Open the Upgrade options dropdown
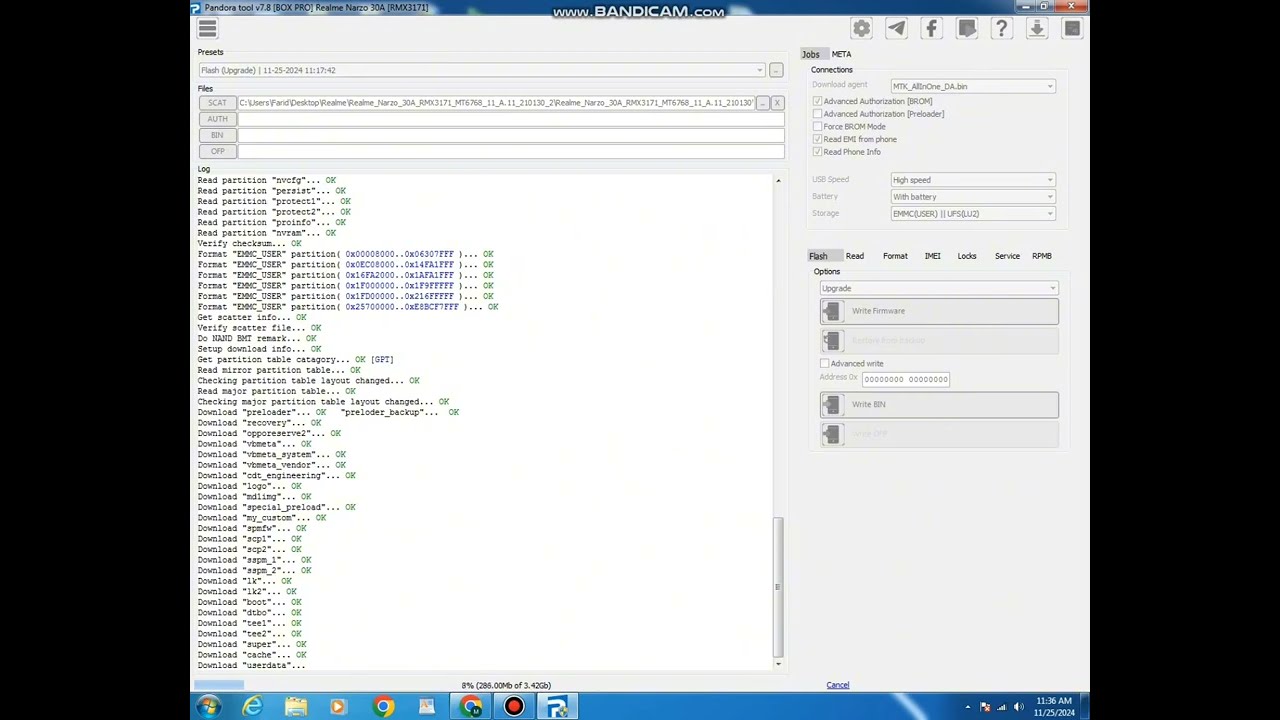Image resolution: width=1280 pixels, height=720 pixels. click(939, 288)
